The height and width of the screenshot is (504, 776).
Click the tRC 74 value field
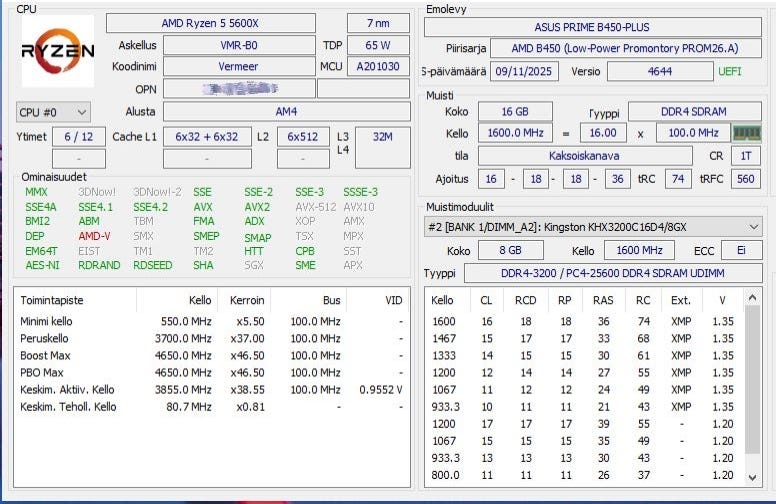pyautogui.click(x=679, y=179)
